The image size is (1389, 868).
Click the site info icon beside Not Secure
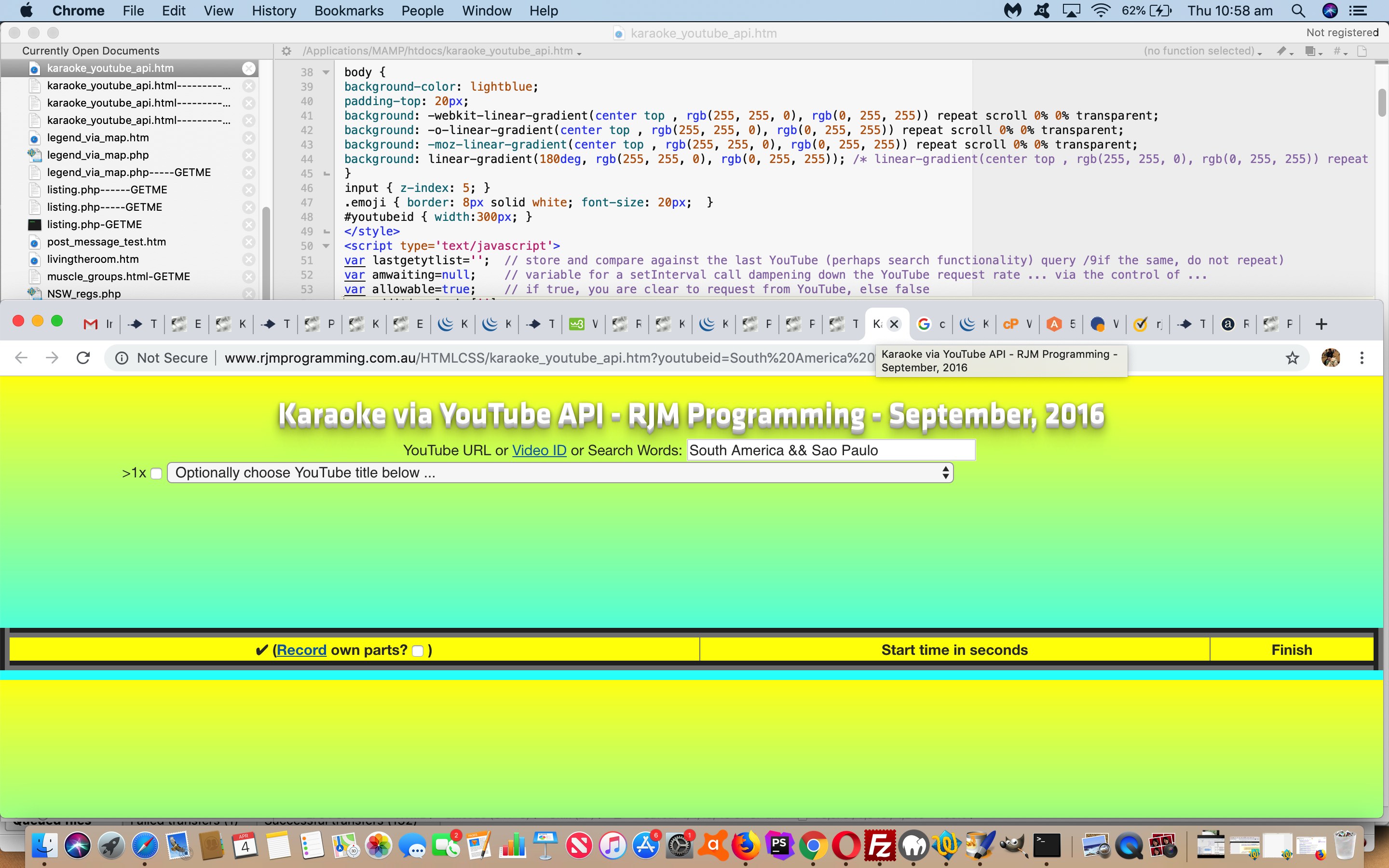(121, 358)
